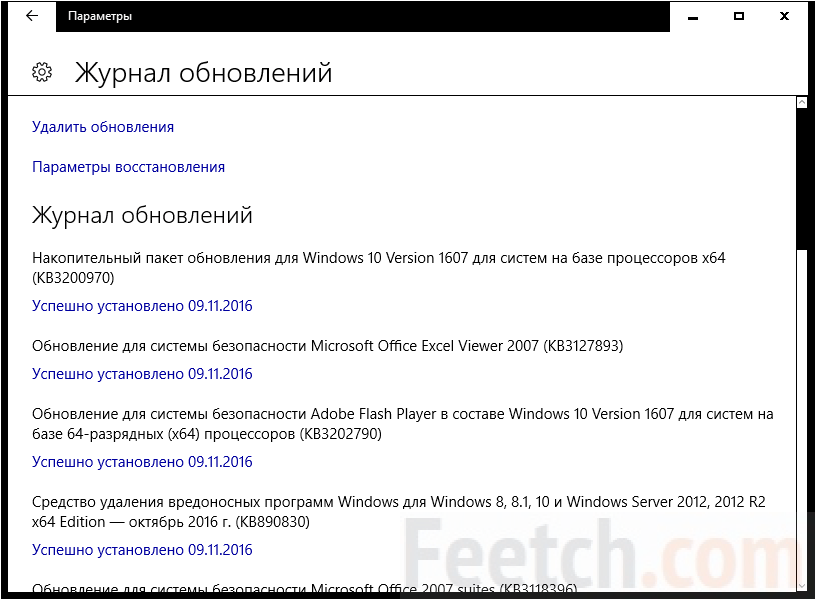Close the Параметры window
Image resolution: width=816 pixels, height=600 pixels.
784,16
